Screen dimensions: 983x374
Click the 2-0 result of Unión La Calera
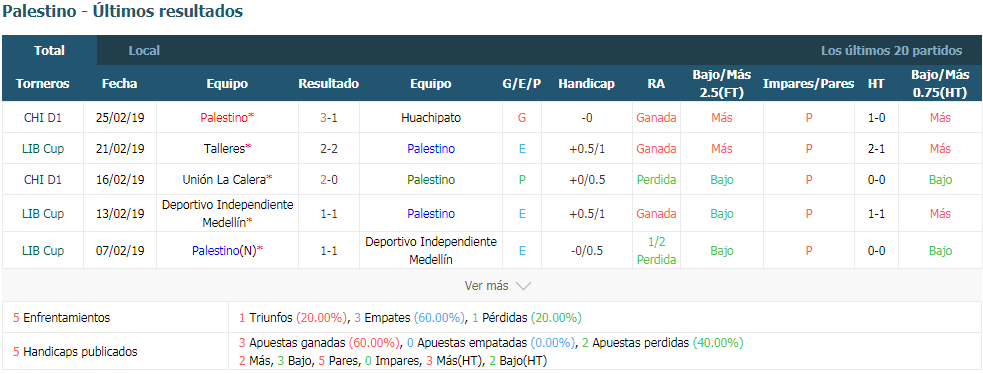tap(329, 179)
